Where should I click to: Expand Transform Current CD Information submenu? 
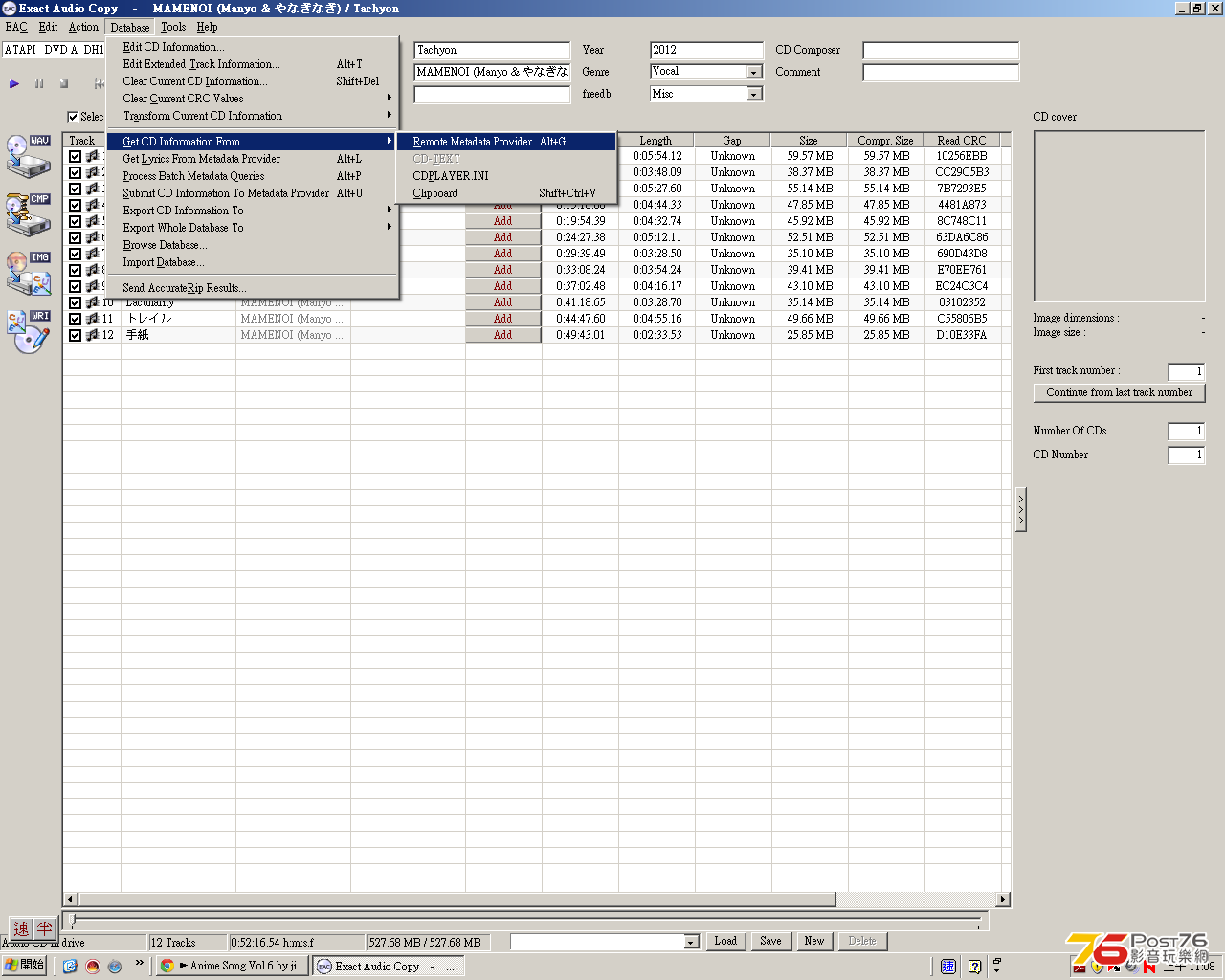[253, 116]
